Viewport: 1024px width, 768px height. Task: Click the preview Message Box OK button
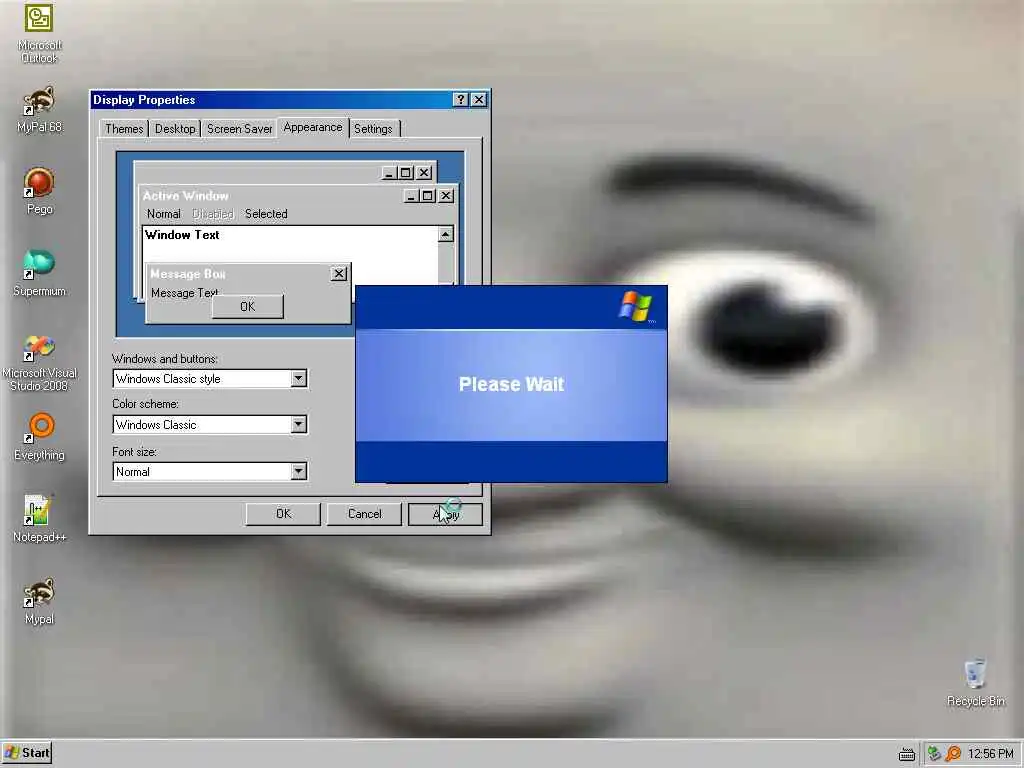(x=248, y=306)
